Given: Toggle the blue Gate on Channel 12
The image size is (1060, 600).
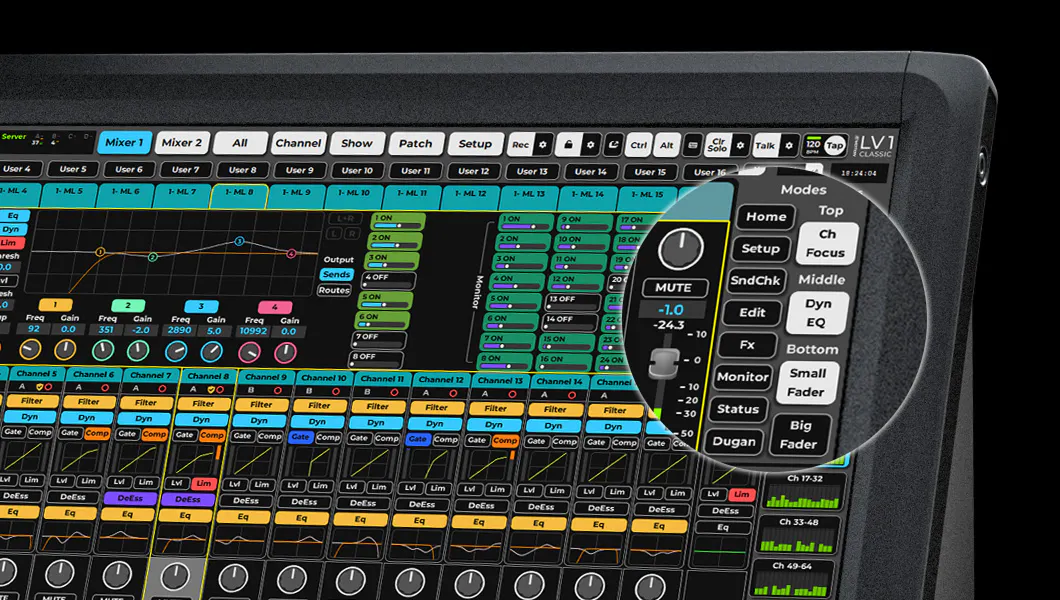Looking at the screenshot, I should (x=418, y=439).
